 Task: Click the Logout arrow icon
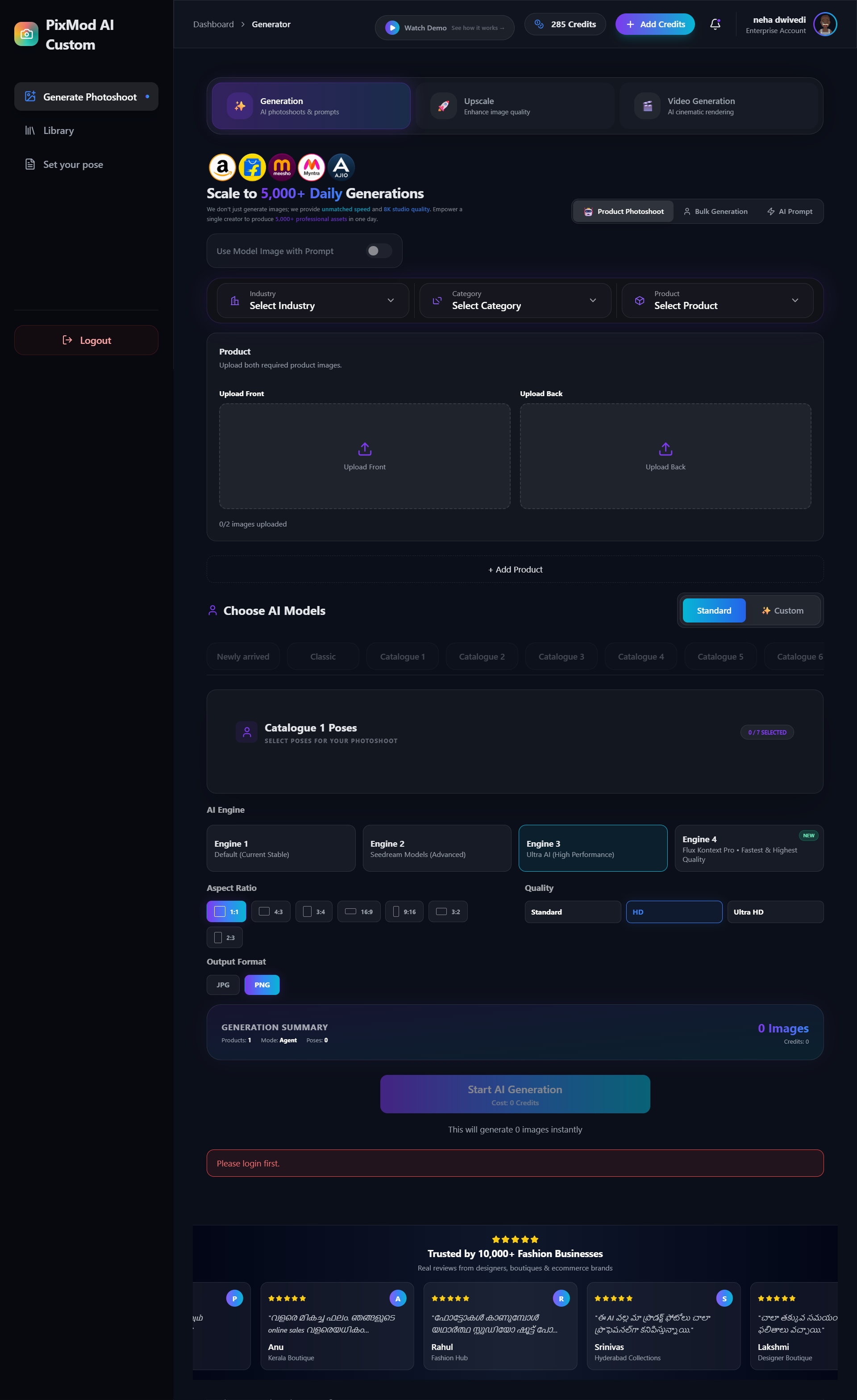point(67,340)
